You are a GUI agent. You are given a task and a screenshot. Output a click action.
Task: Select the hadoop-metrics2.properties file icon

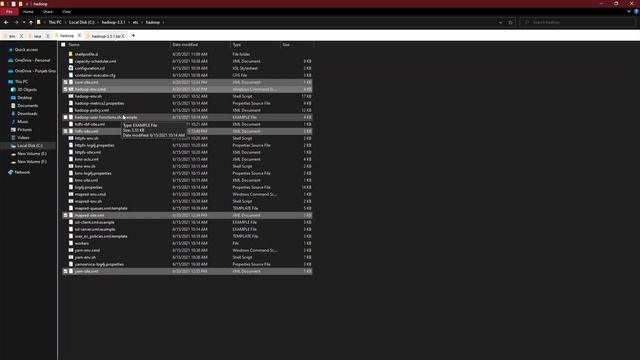tap(71, 103)
